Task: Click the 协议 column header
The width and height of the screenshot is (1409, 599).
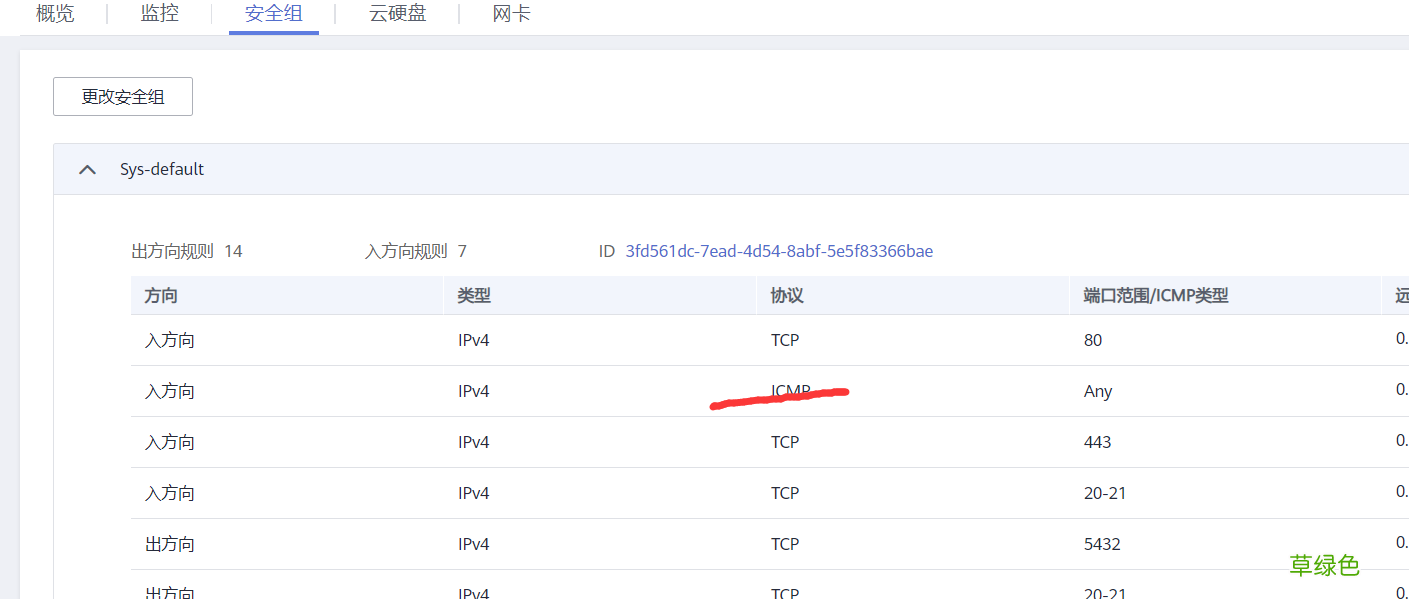Action: tap(786, 295)
